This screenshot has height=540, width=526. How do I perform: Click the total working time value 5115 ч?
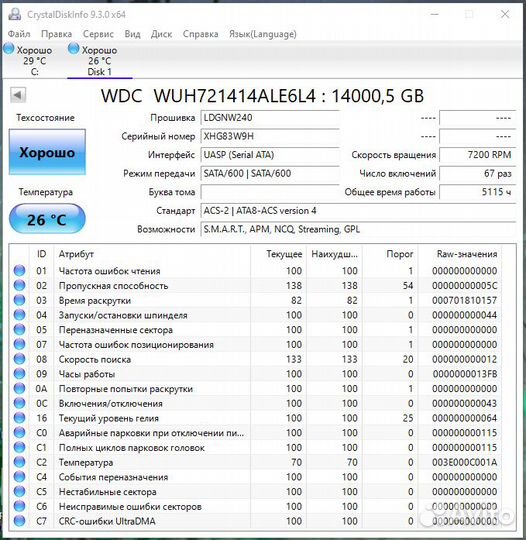pyautogui.click(x=477, y=192)
